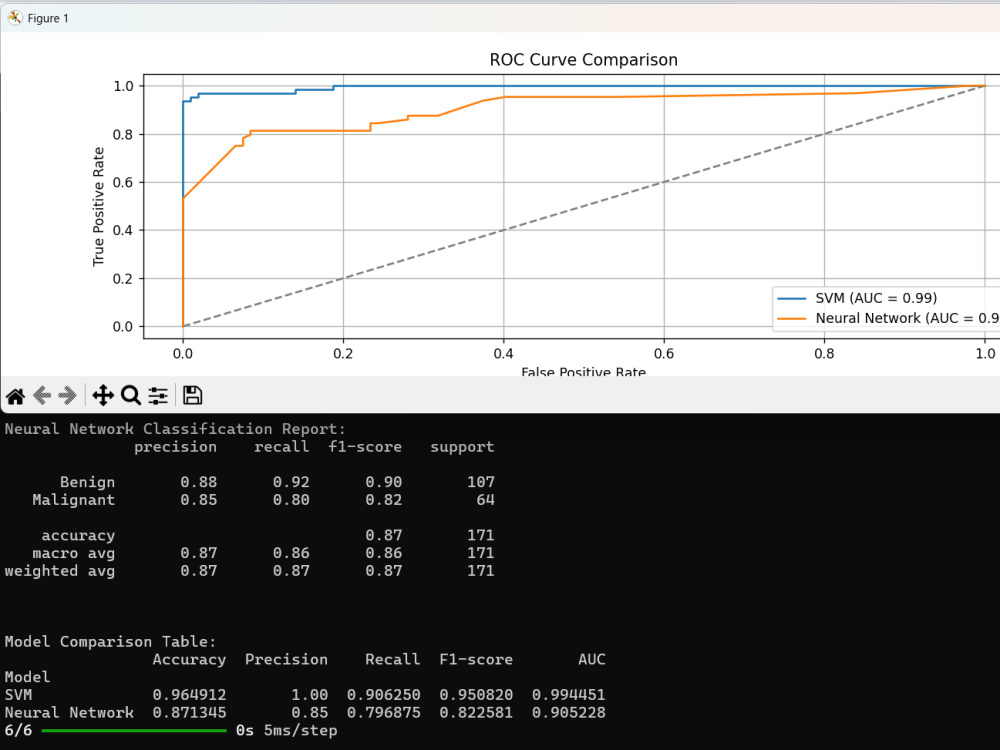Activate the Pan axes tool

pos(103,396)
